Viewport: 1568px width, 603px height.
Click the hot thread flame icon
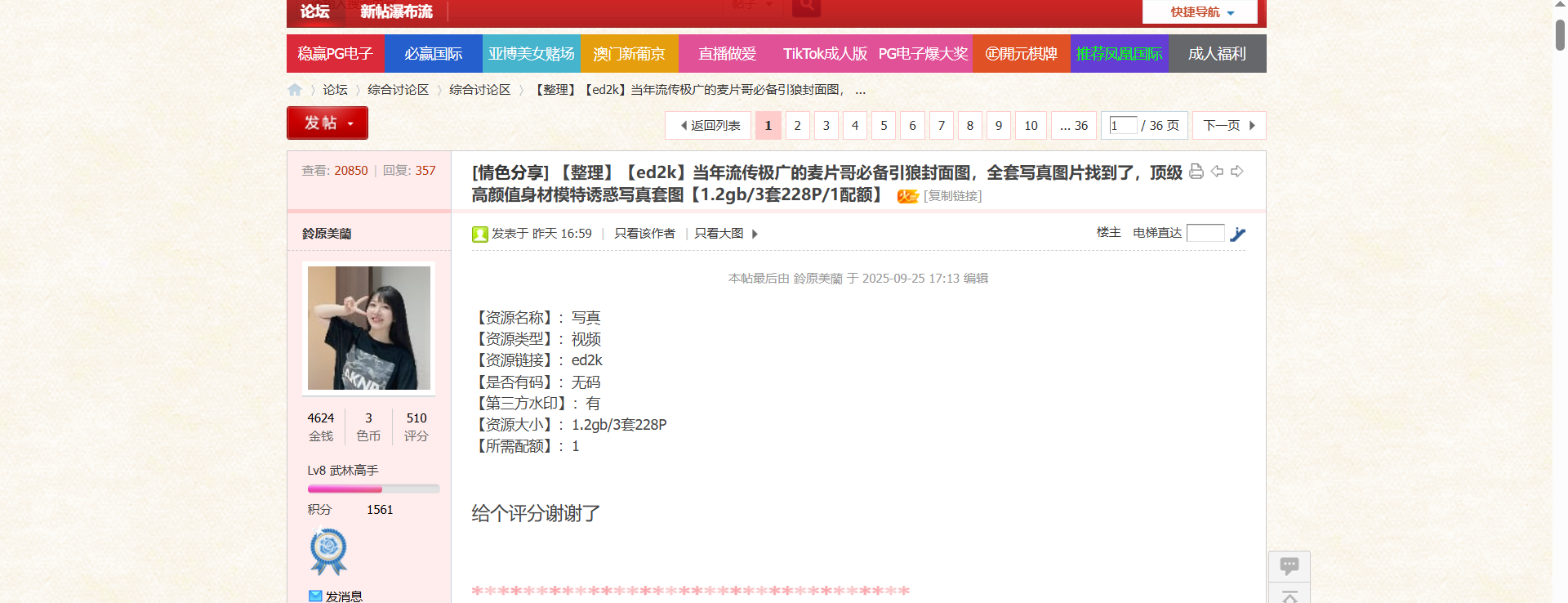[x=907, y=196]
